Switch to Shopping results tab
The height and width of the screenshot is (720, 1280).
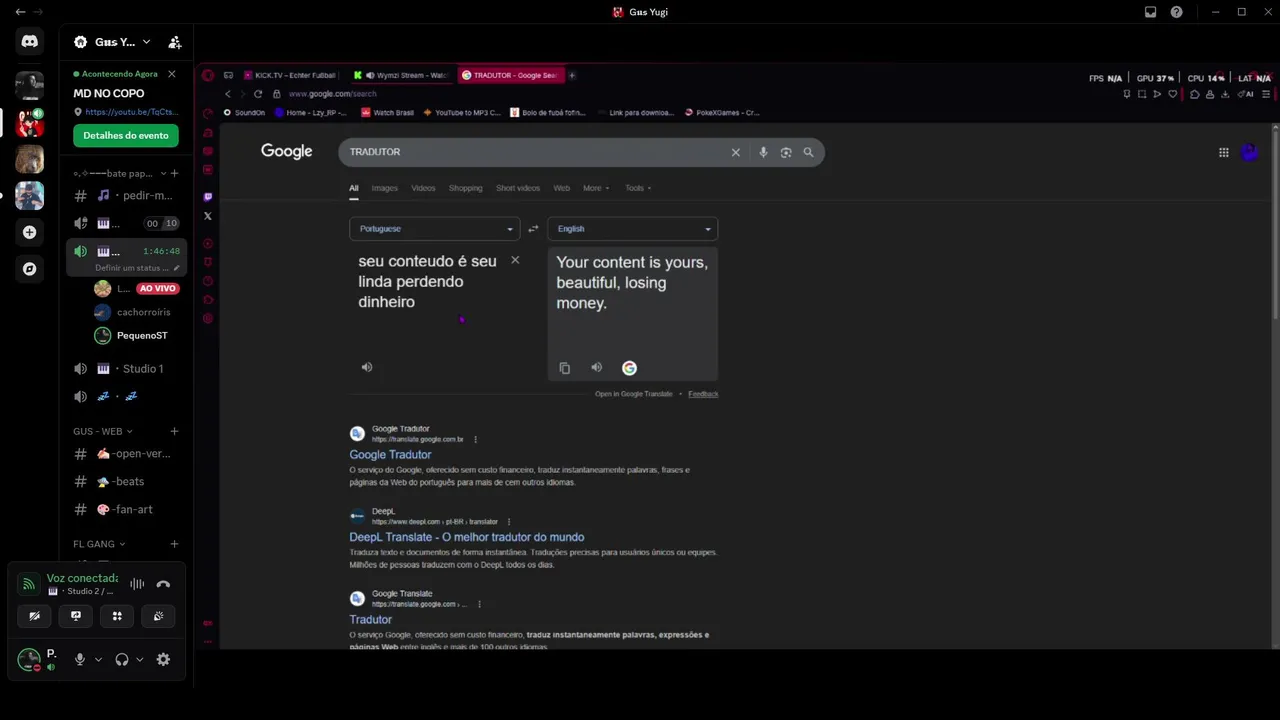(x=465, y=188)
